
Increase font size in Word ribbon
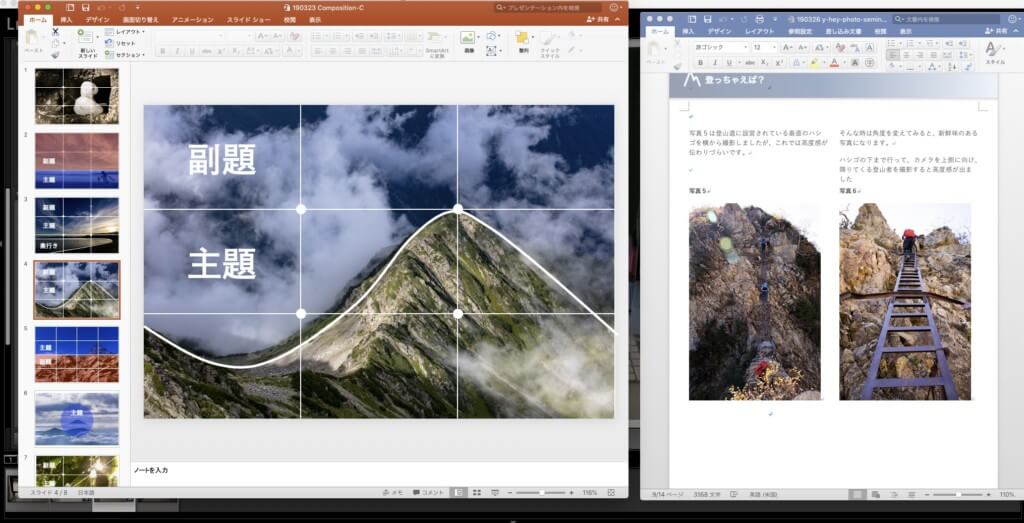coord(788,47)
